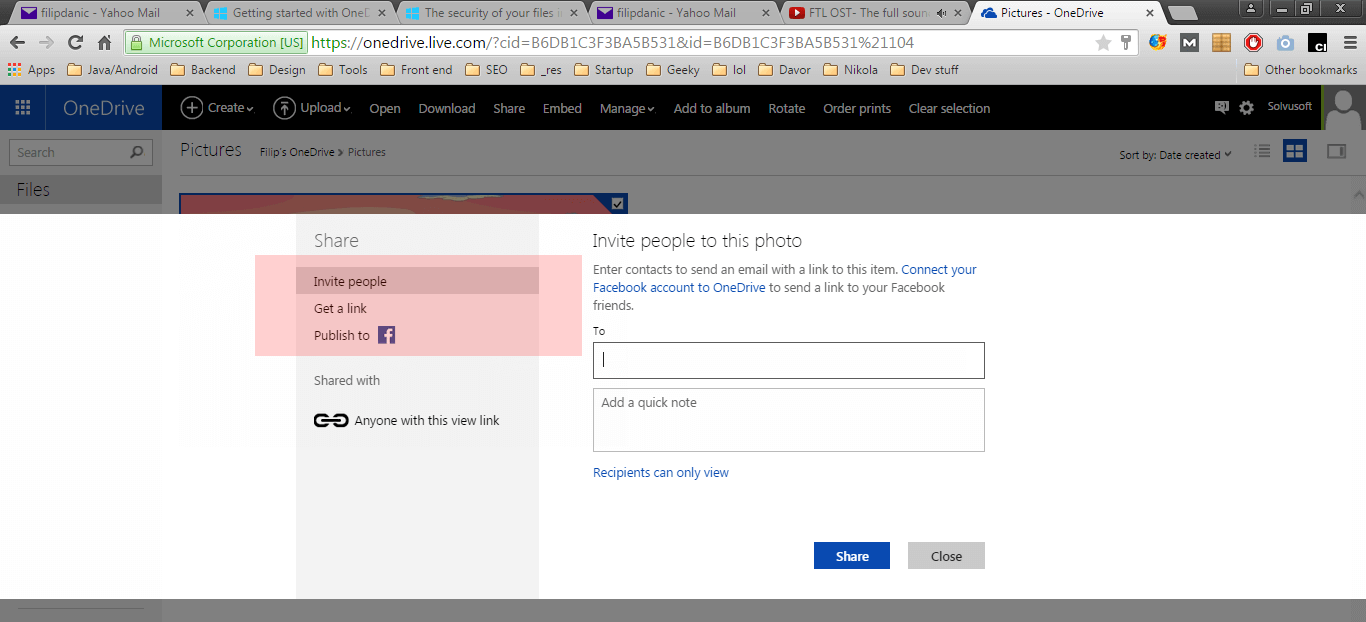Click Chrome's back arrow

coord(17,43)
